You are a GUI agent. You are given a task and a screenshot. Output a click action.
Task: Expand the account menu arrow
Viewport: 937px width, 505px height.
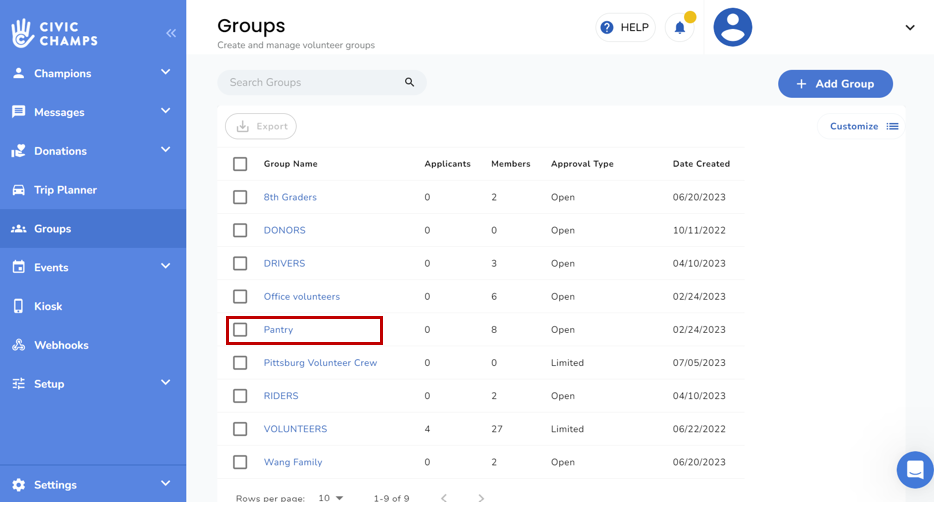click(909, 28)
